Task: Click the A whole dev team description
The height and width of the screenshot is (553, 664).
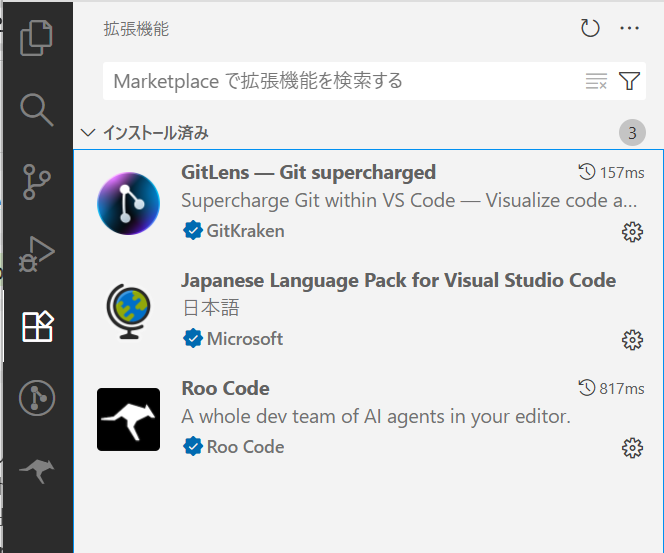Action: tap(376, 417)
